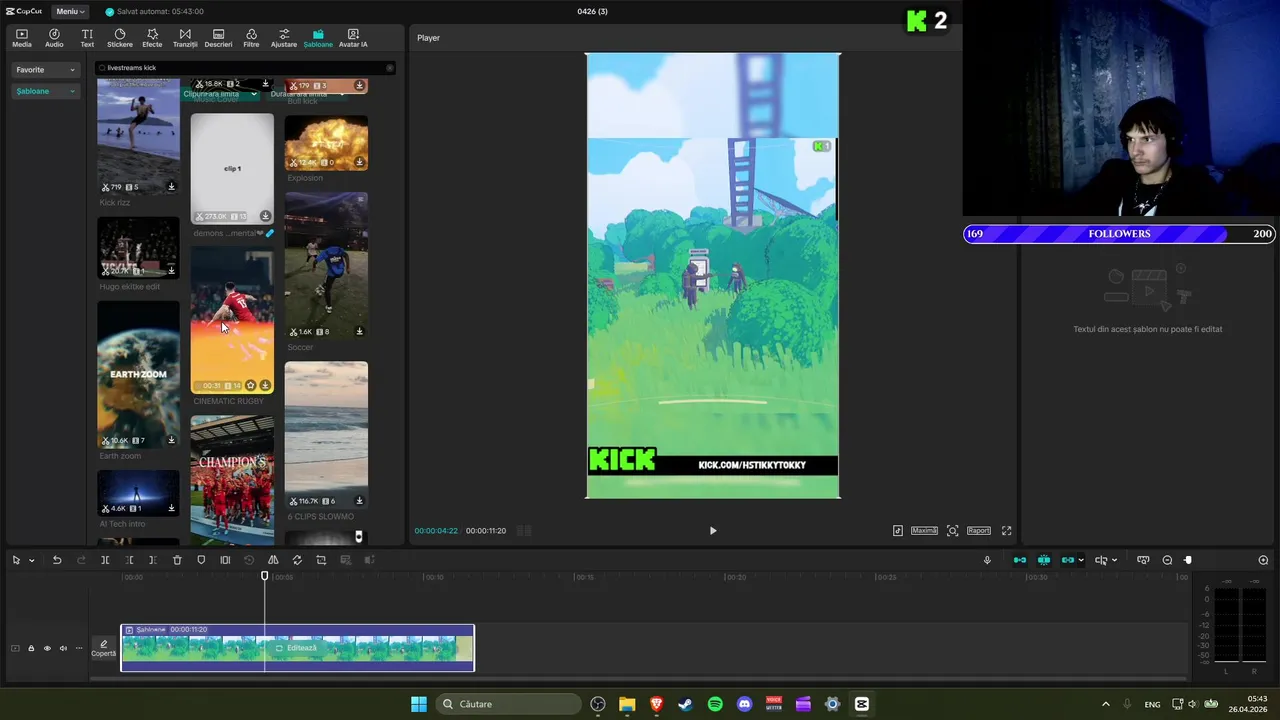
Task: Open the linkage options dropdown arrow
Action: click(x=1081, y=560)
